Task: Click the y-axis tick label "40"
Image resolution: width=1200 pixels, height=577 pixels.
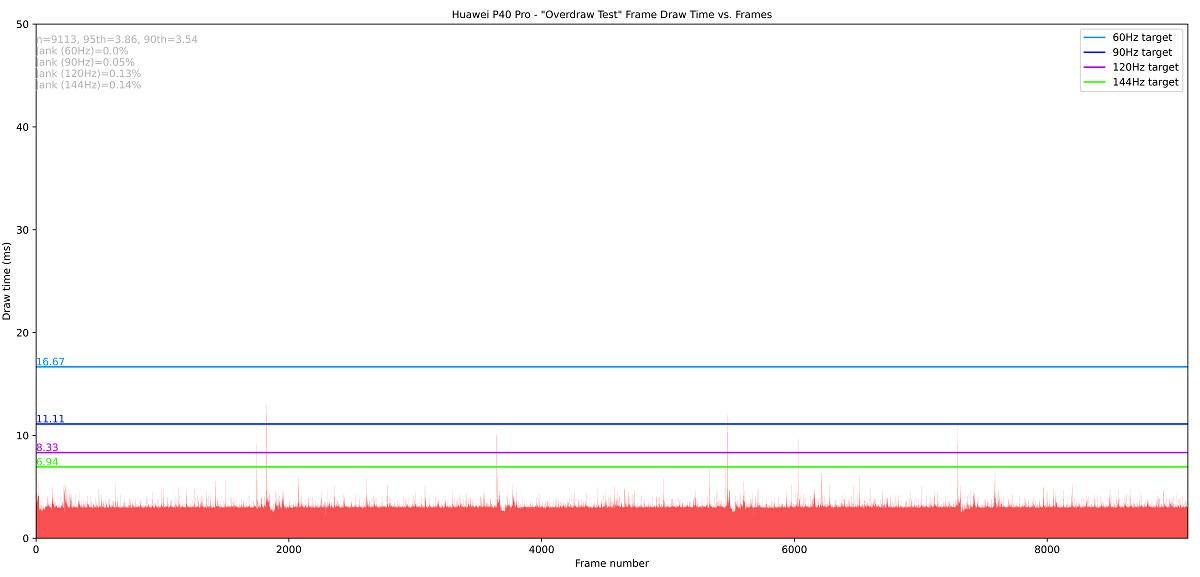Action: [x=22, y=127]
